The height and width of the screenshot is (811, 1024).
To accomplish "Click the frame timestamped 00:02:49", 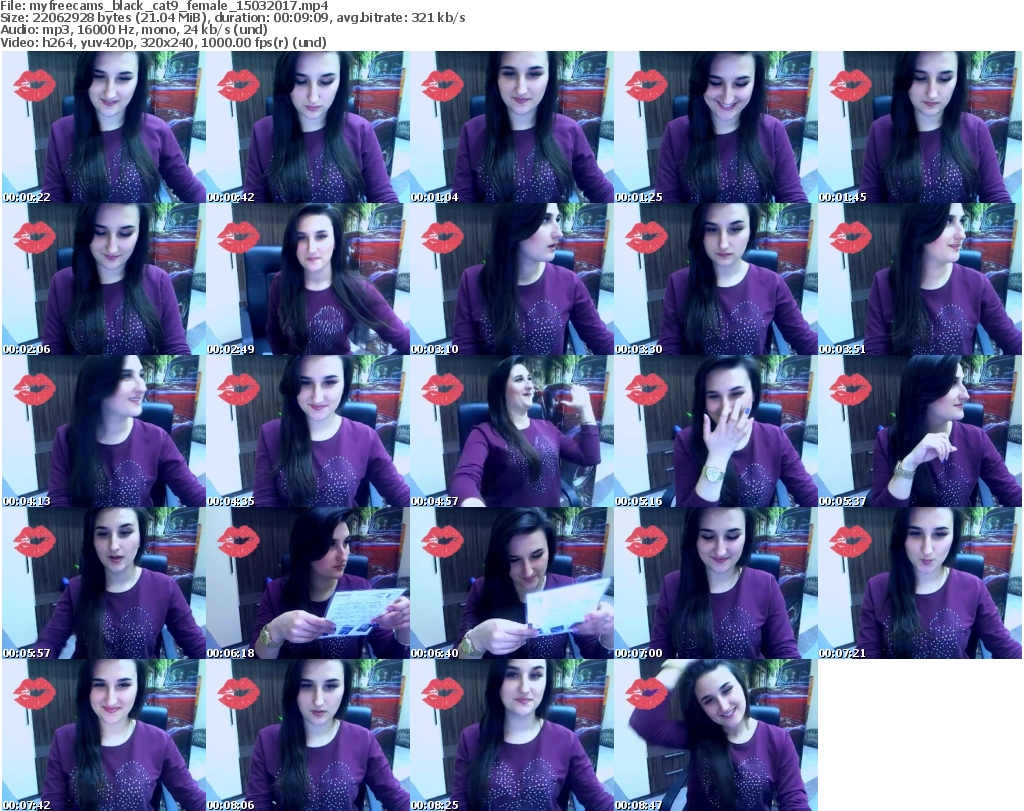I will (308, 279).
